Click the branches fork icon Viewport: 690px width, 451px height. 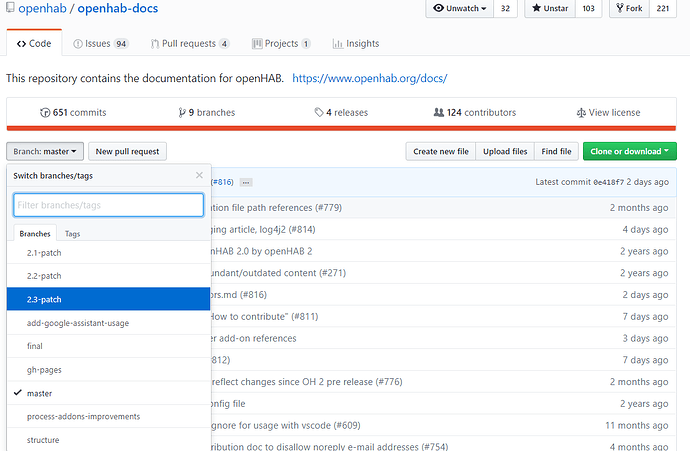[x=182, y=113]
